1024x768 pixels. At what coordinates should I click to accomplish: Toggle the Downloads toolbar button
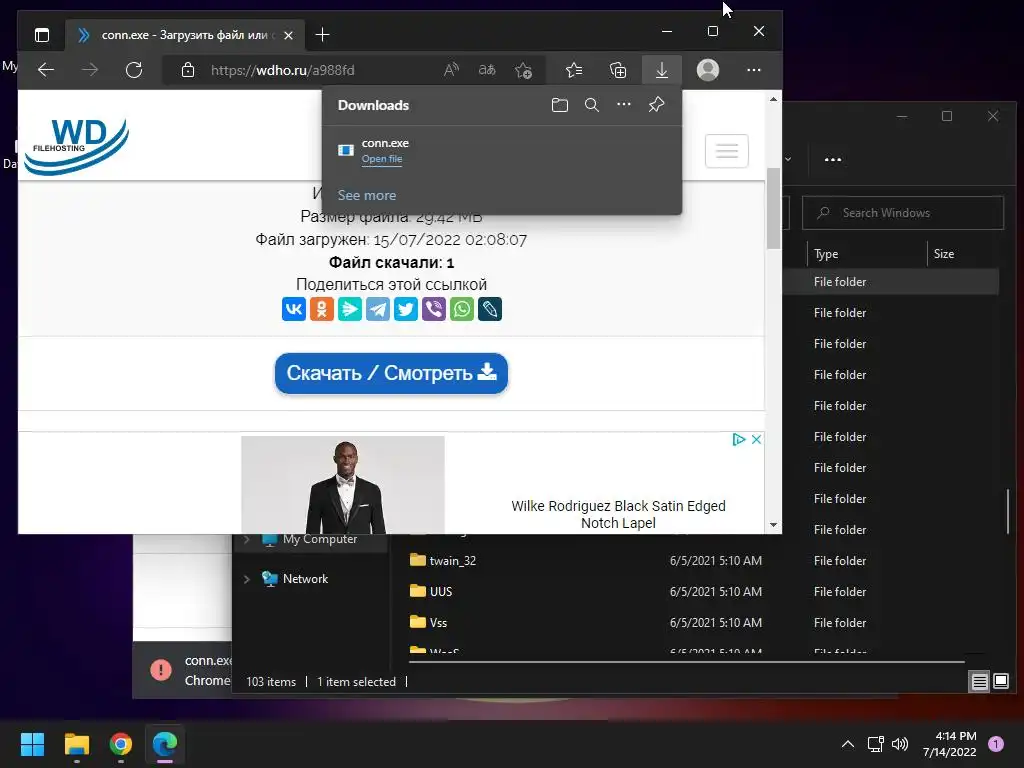click(x=662, y=70)
